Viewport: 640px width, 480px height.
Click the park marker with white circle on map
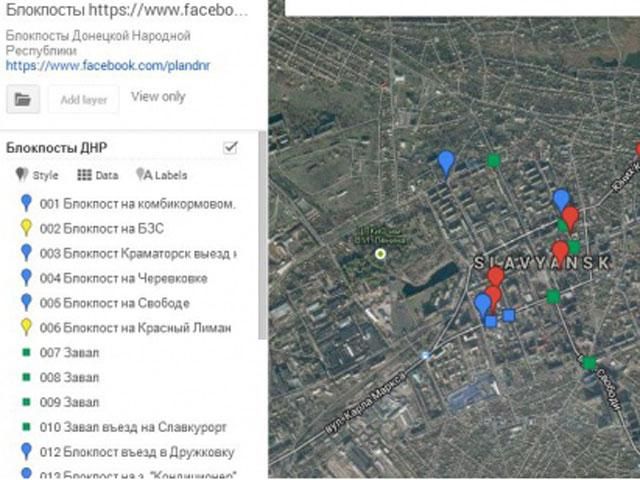(x=379, y=254)
